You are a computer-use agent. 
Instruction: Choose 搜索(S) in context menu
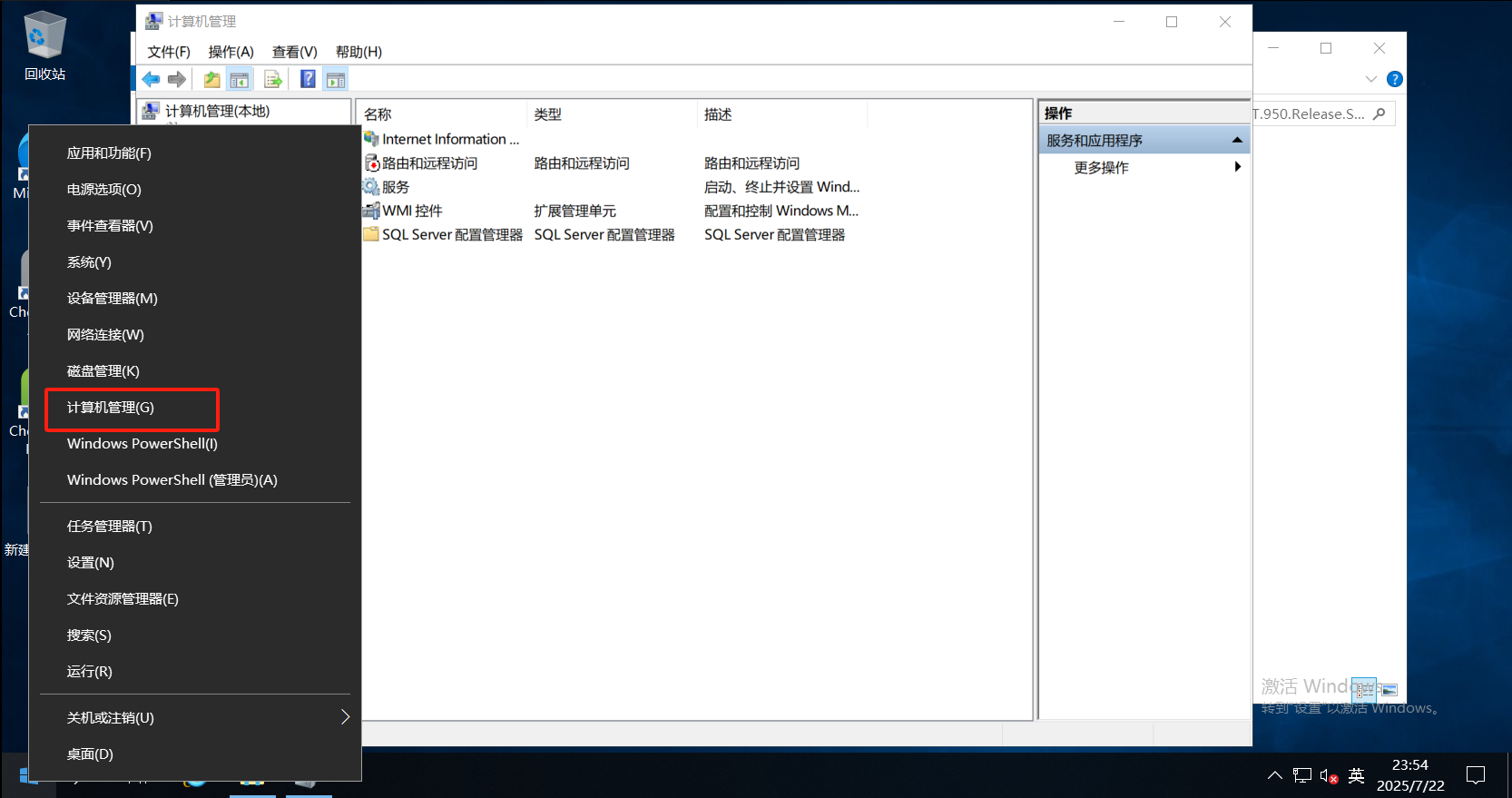pyautogui.click(x=195, y=635)
